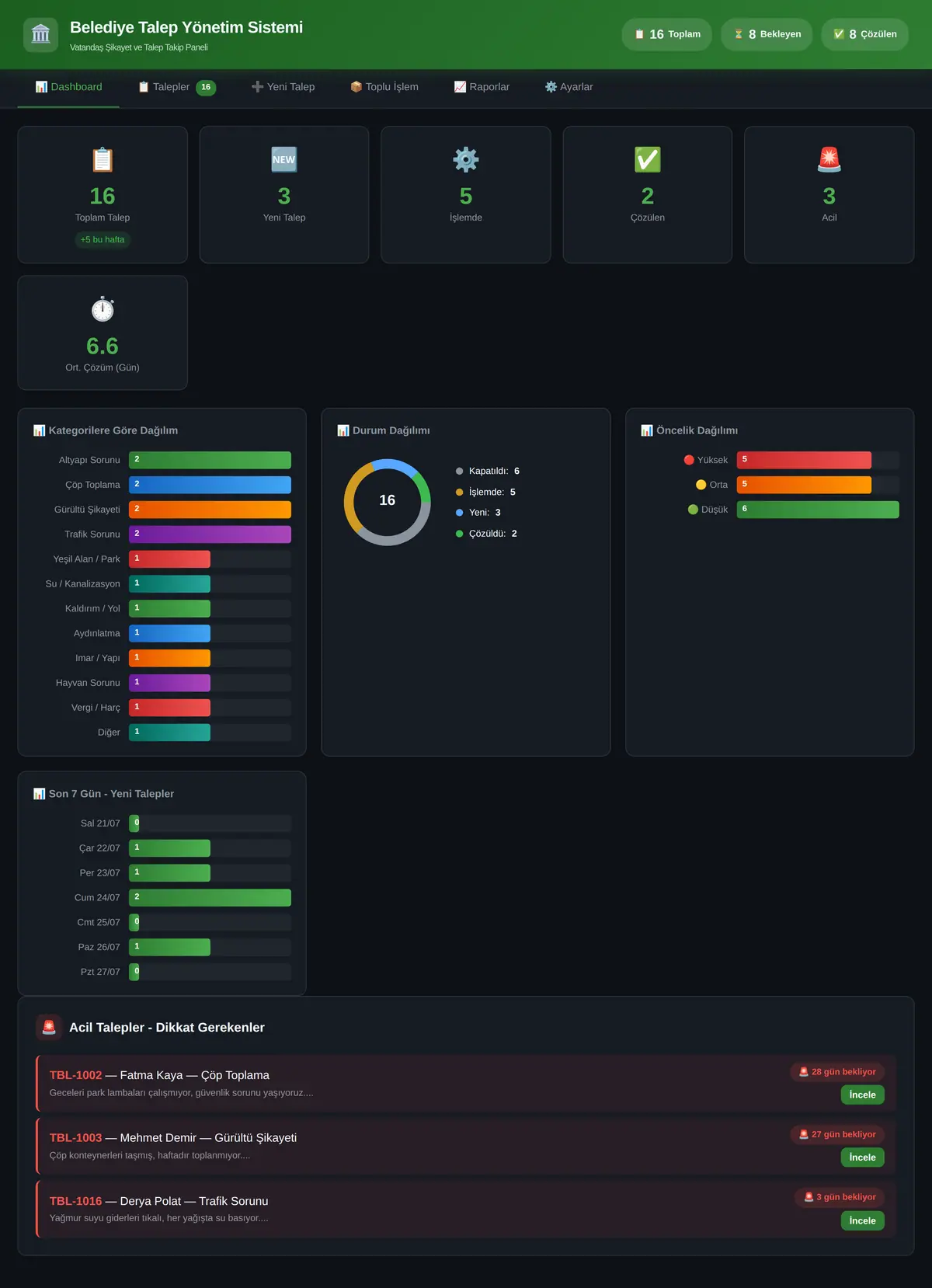Go to the Toplu İşlem tab
This screenshot has height=1288, width=932.
[384, 87]
